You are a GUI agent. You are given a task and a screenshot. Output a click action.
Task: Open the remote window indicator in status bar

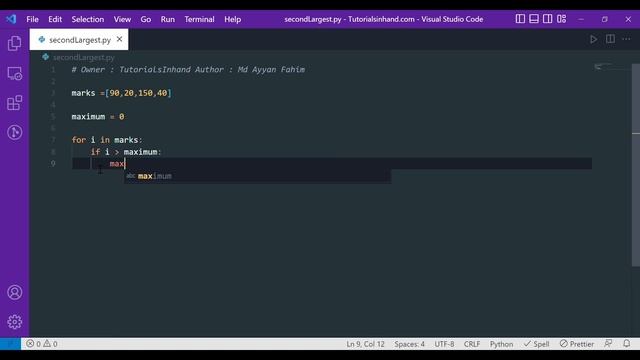coord(10,344)
